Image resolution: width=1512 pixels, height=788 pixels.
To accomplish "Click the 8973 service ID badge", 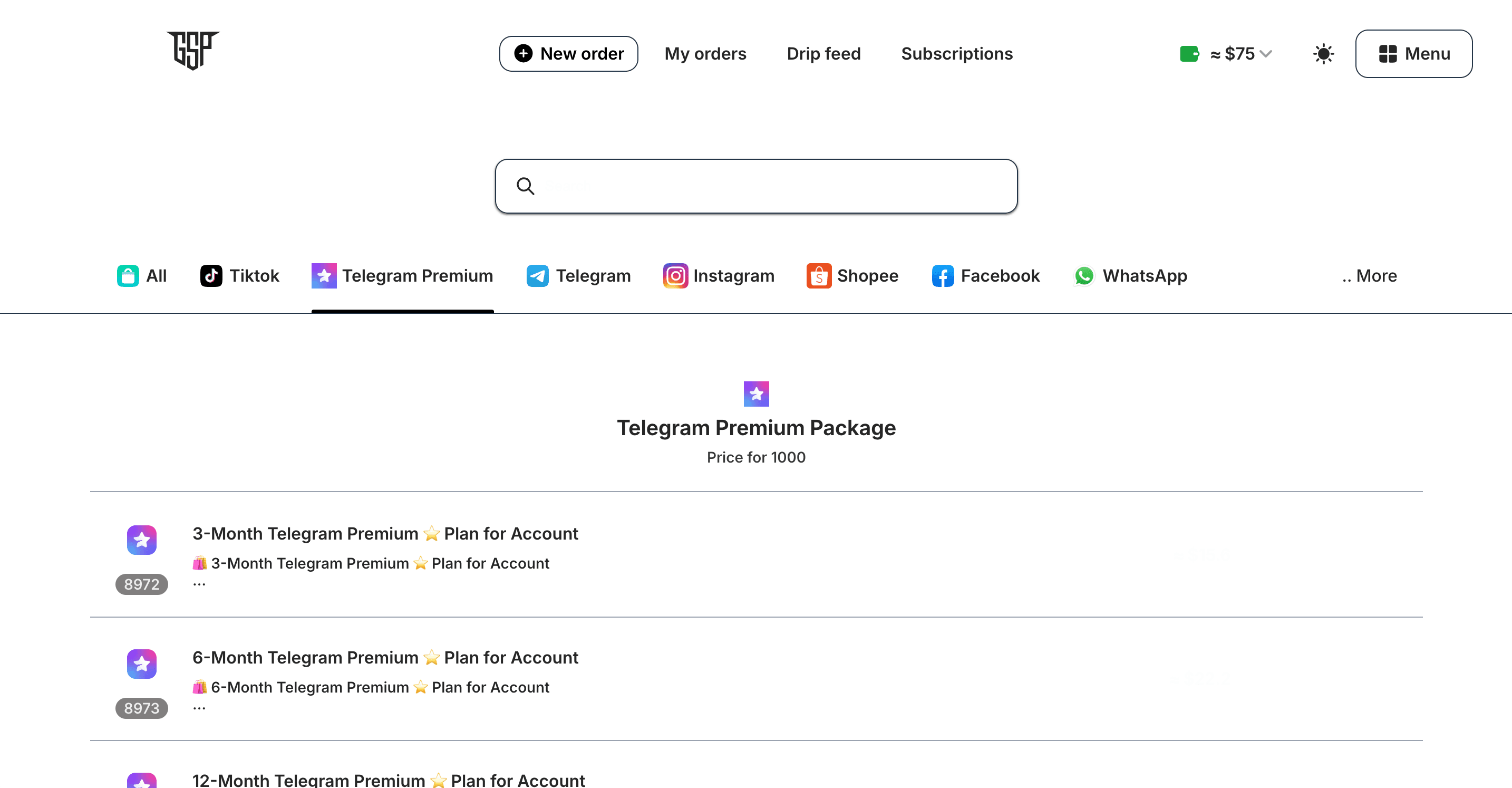I will pyautogui.click(x=141, y=708).
